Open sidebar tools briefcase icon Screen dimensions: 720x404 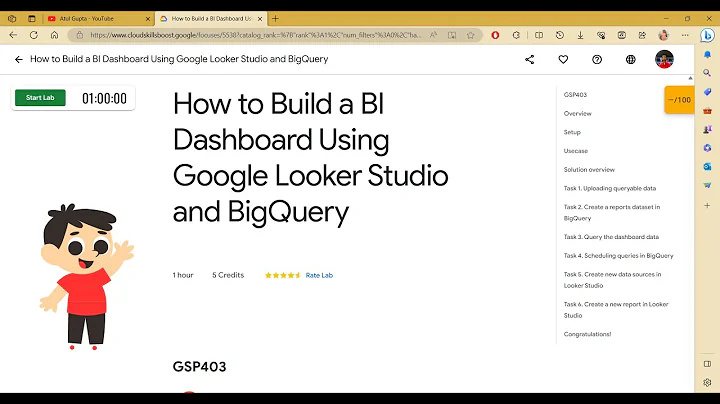click(707, 111)
